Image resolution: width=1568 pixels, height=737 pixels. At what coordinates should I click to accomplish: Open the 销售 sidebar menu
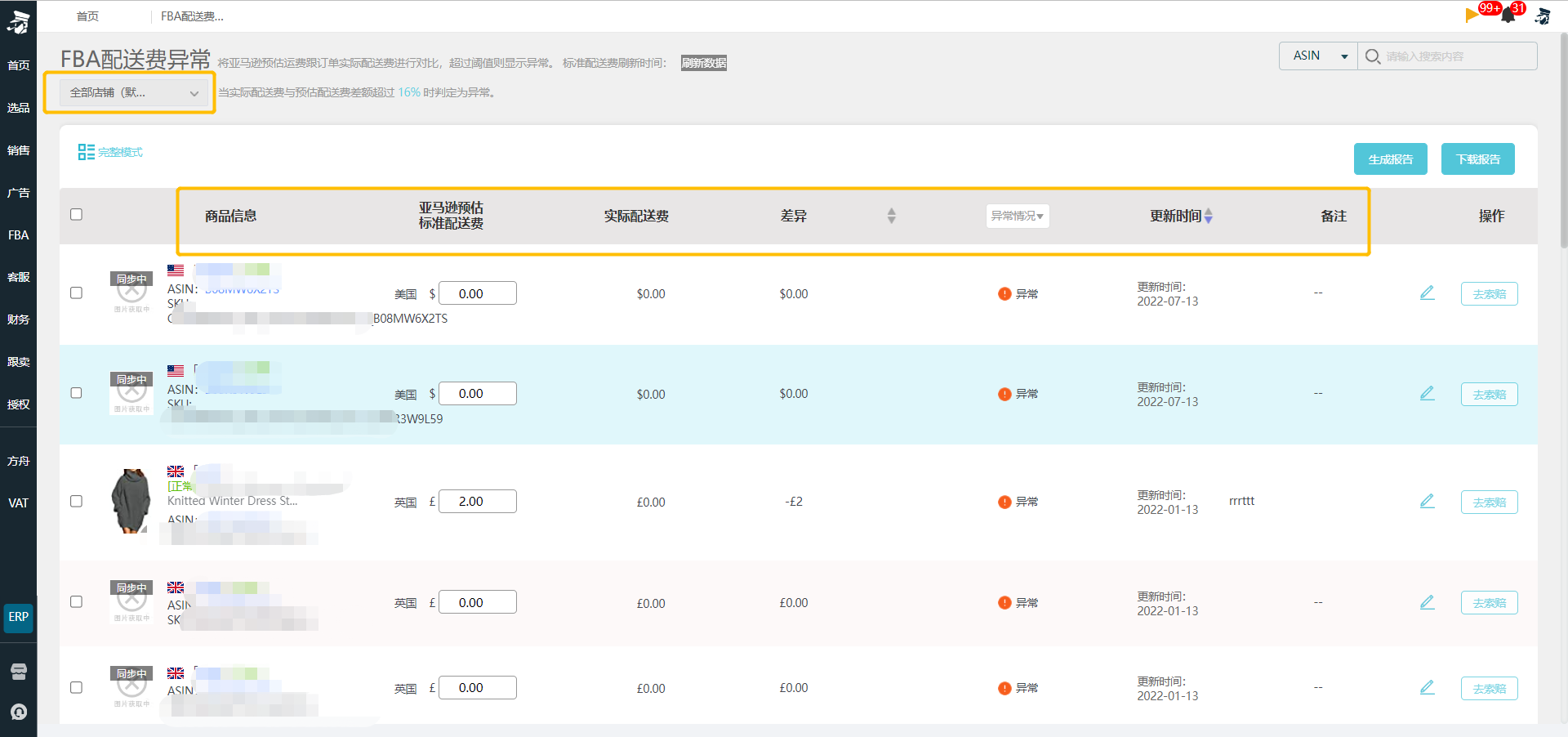point(18,150)
